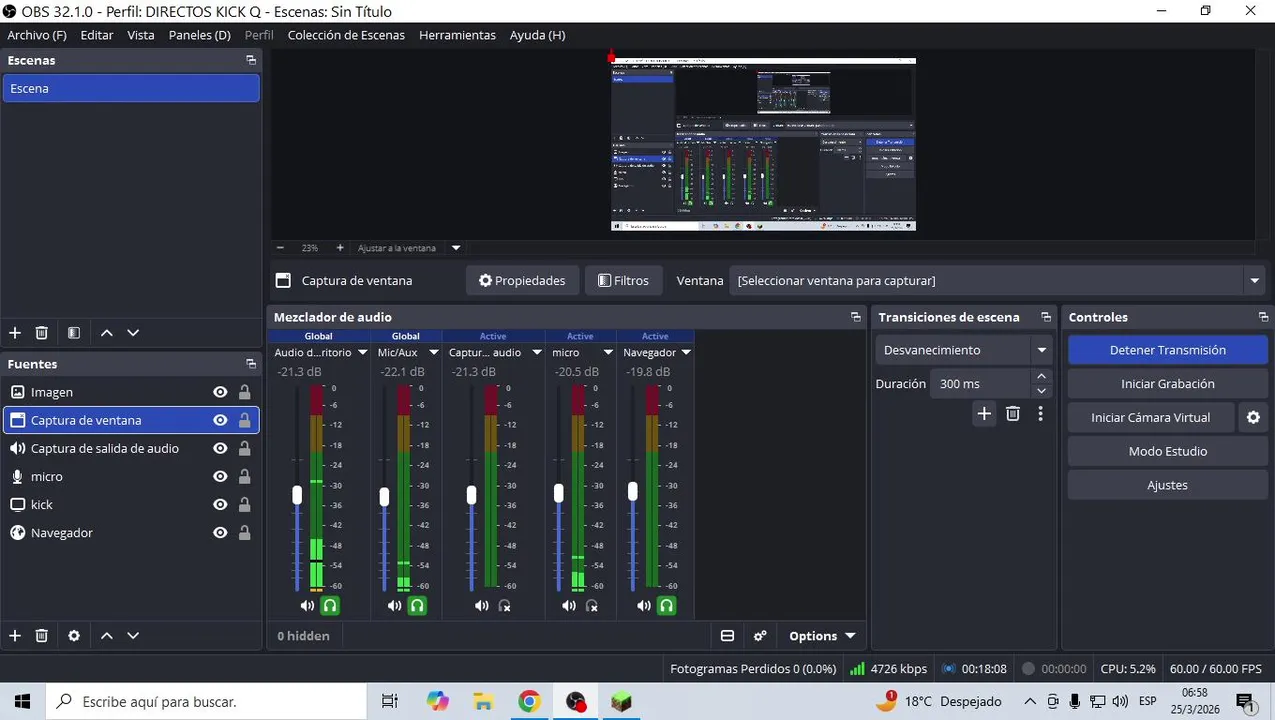
Task: Move source down in Fuentes toolbar
Action: [133, 635]
